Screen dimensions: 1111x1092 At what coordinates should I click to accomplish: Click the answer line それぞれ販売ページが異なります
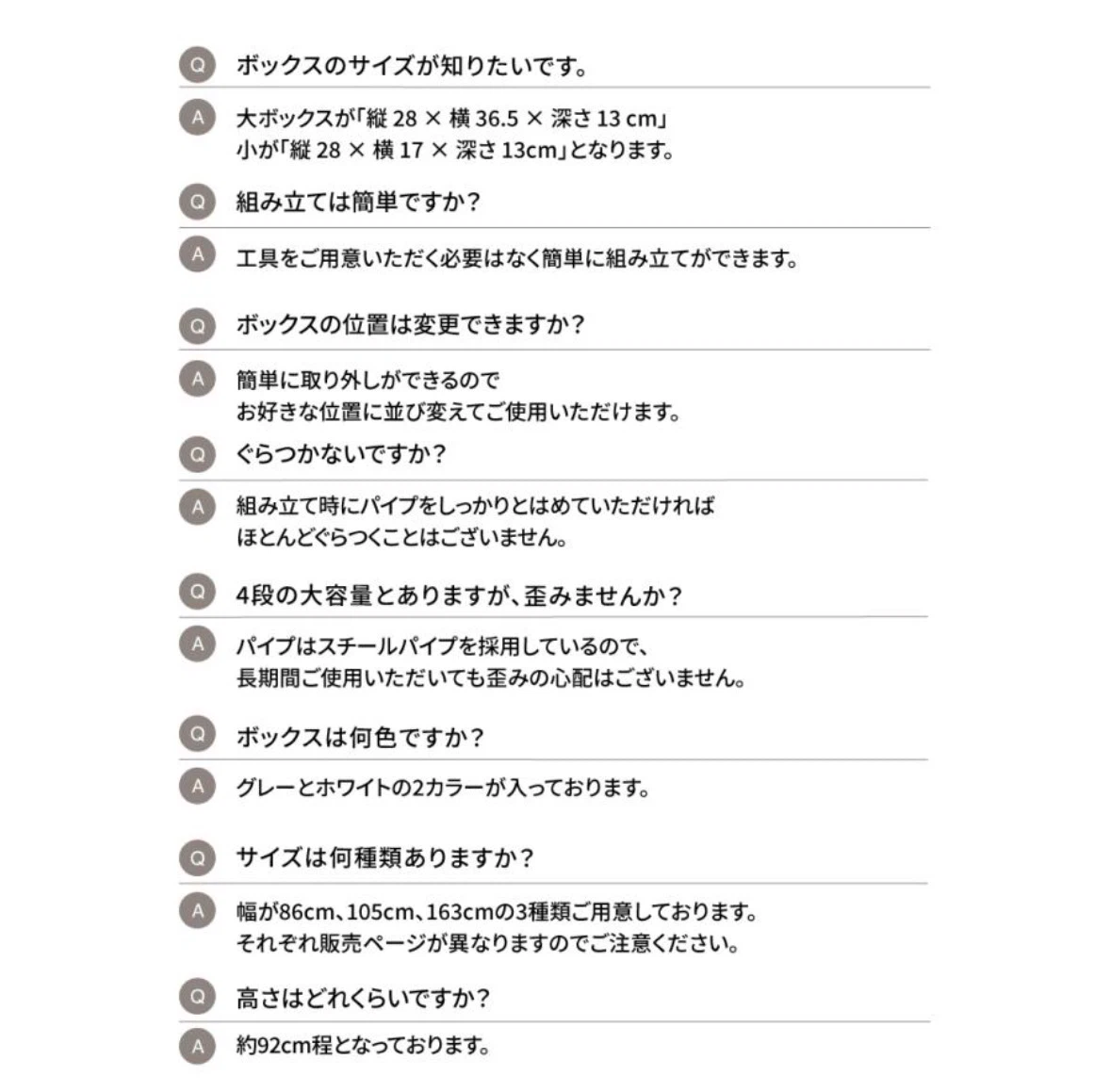point(487,943)
